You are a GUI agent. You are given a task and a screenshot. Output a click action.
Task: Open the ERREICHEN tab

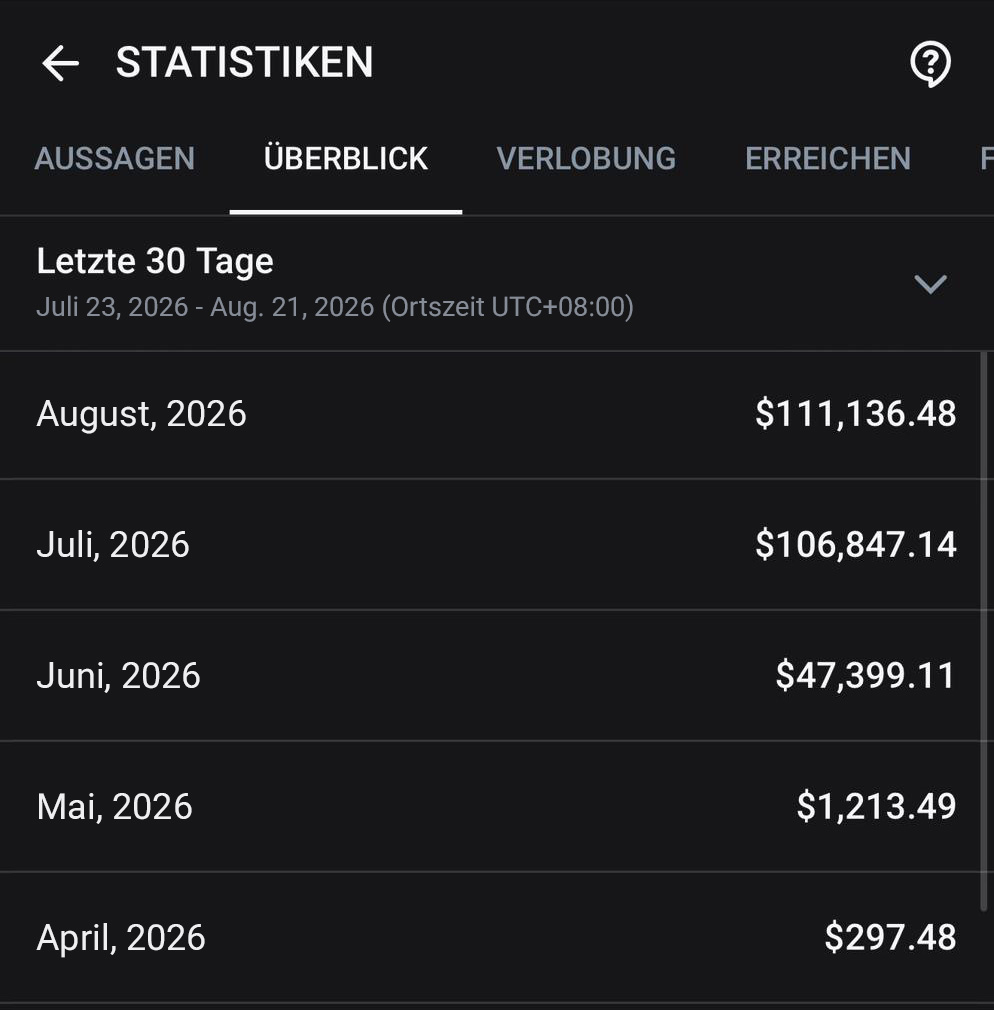click(x=828, y=158)
